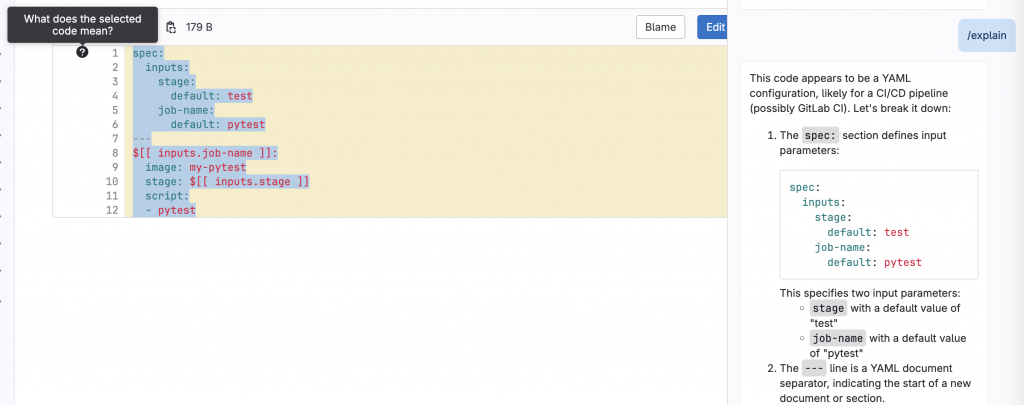This screenshot has width=1024, height=405.
Task: Click the '$[[ inputs.job-name ]]:' code line
Action: pos(205,153)
